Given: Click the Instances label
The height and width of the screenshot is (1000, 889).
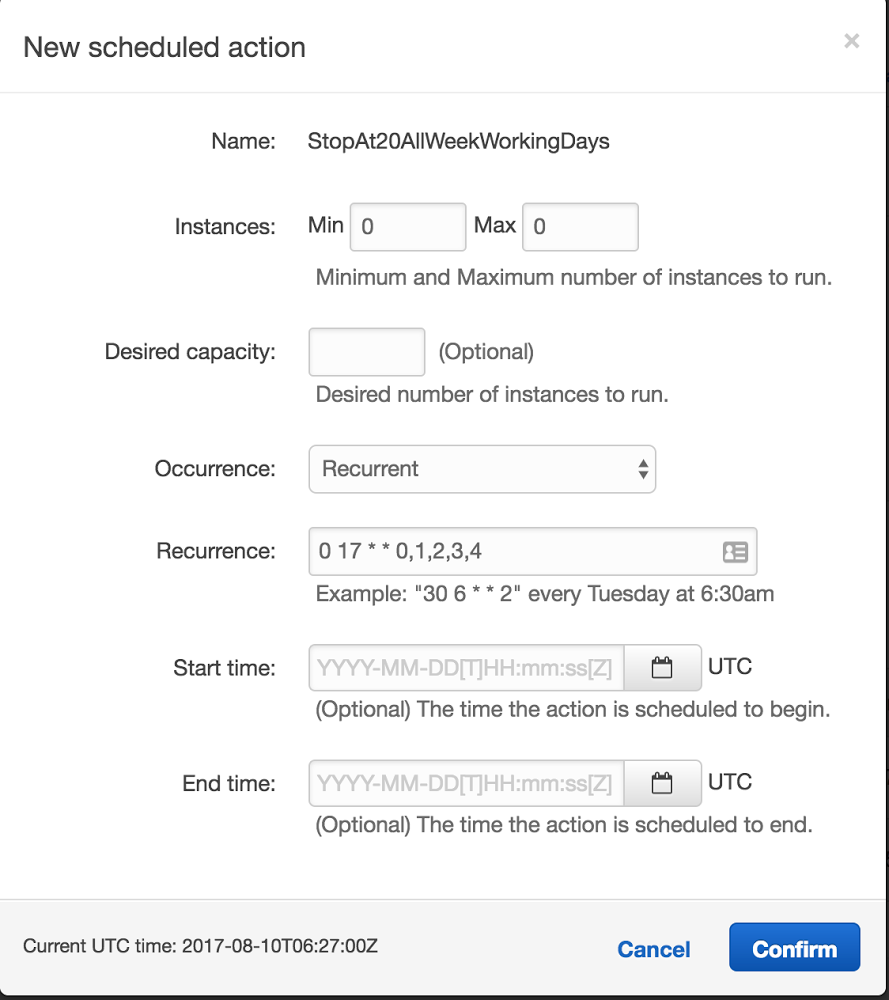Looking at the screenshot, I should [225, 227].
